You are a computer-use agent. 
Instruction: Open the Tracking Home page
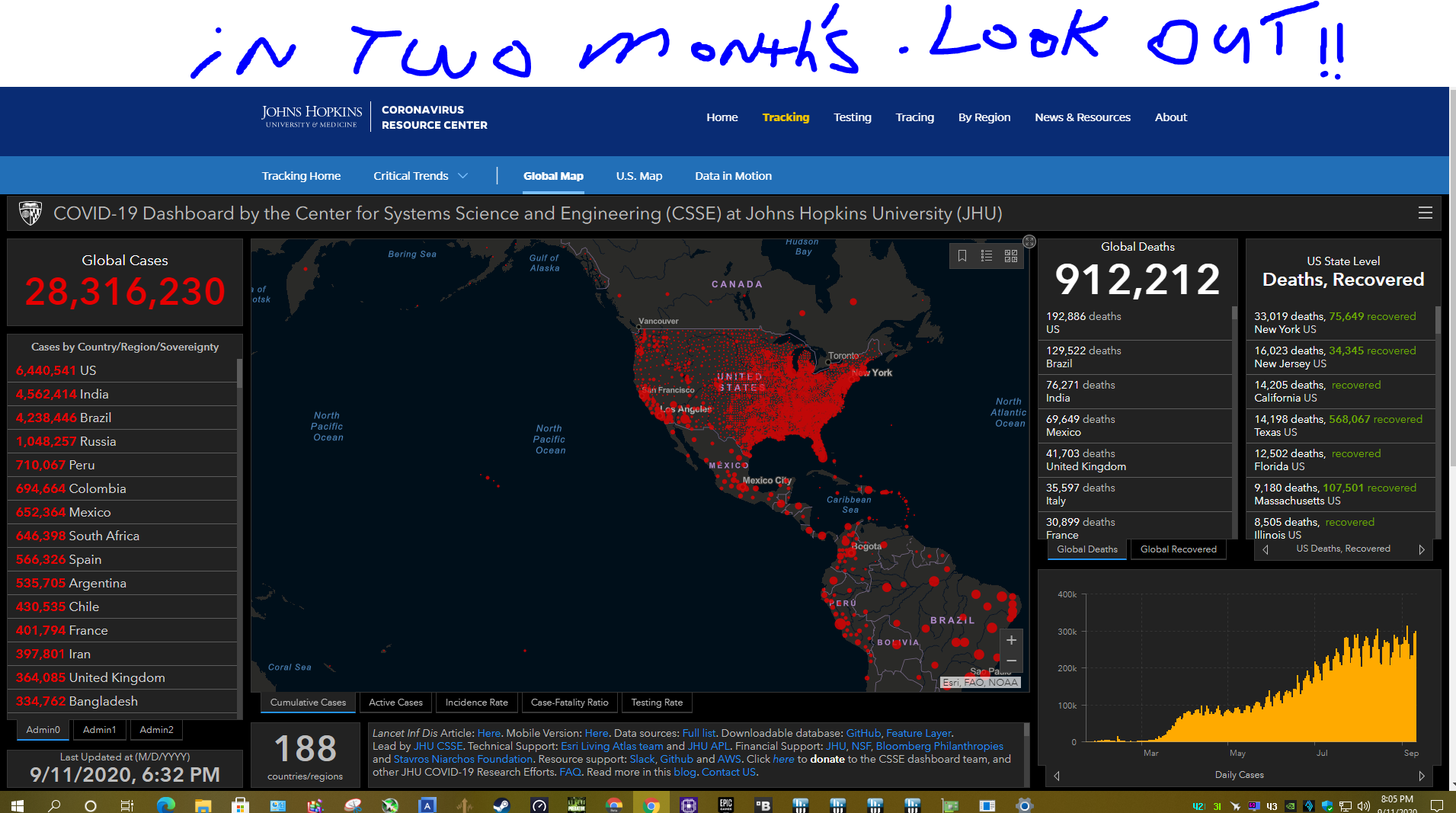point(301,176)
